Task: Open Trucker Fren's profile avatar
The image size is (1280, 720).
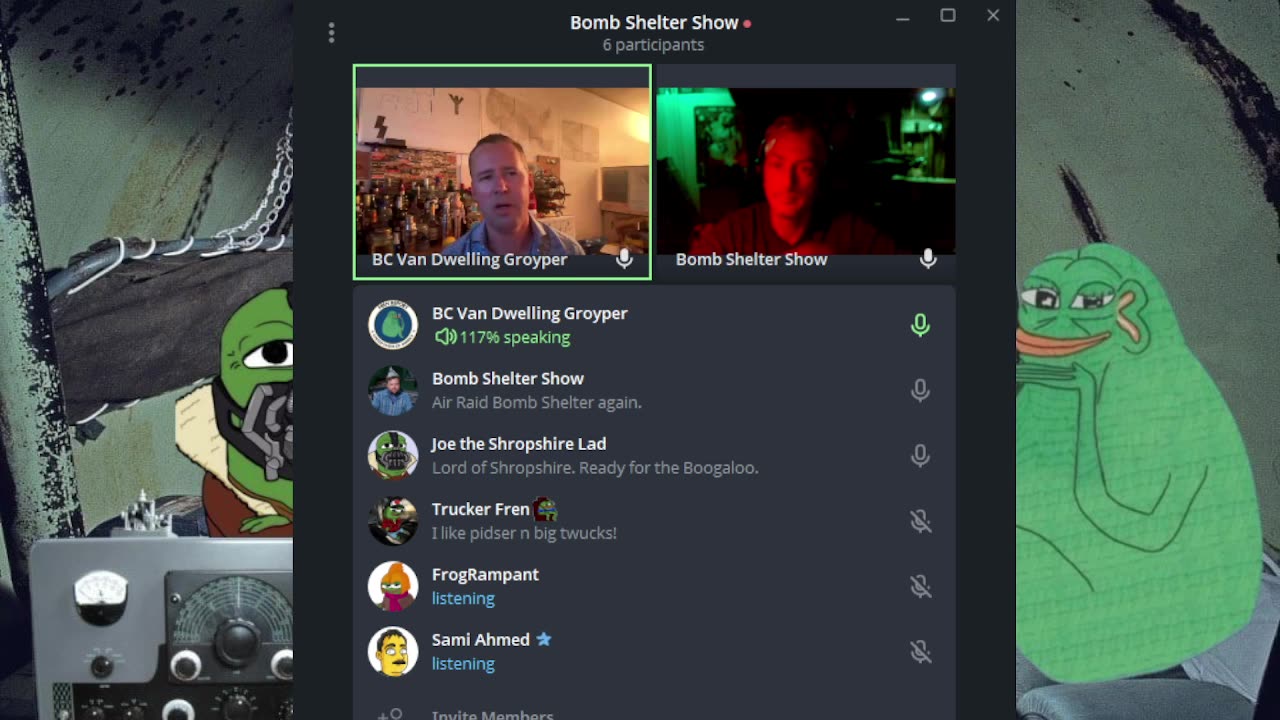Action: [393, 521]
